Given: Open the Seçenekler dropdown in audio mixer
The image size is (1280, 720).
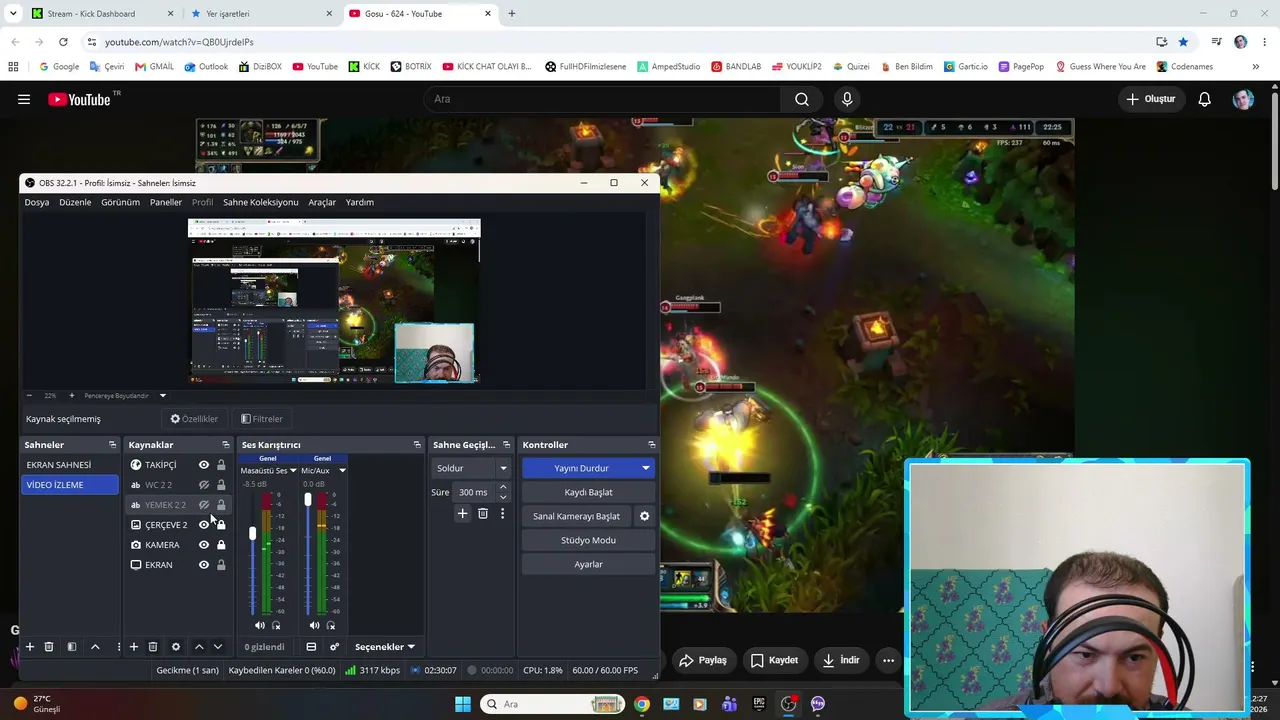Looking at the screenshot, I should (385, 647).
